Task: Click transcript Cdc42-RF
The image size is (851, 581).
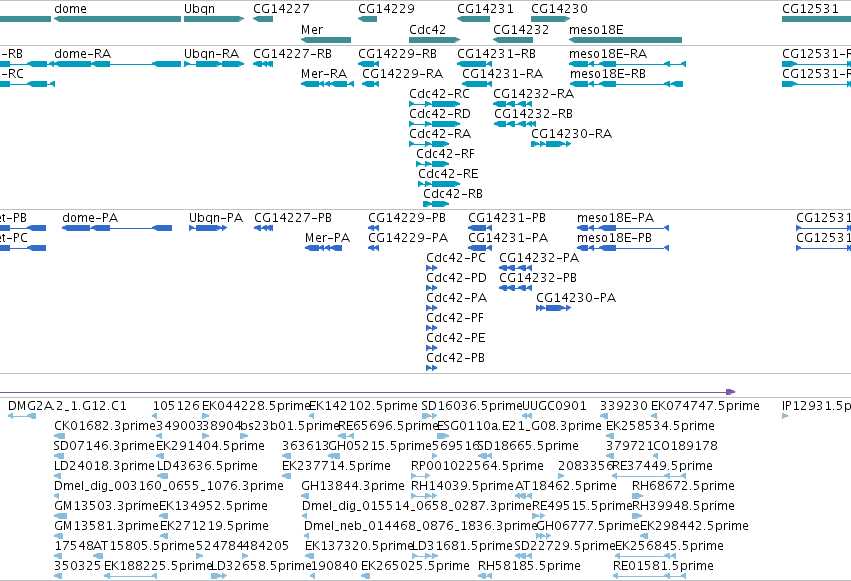Action: point(433,164)
